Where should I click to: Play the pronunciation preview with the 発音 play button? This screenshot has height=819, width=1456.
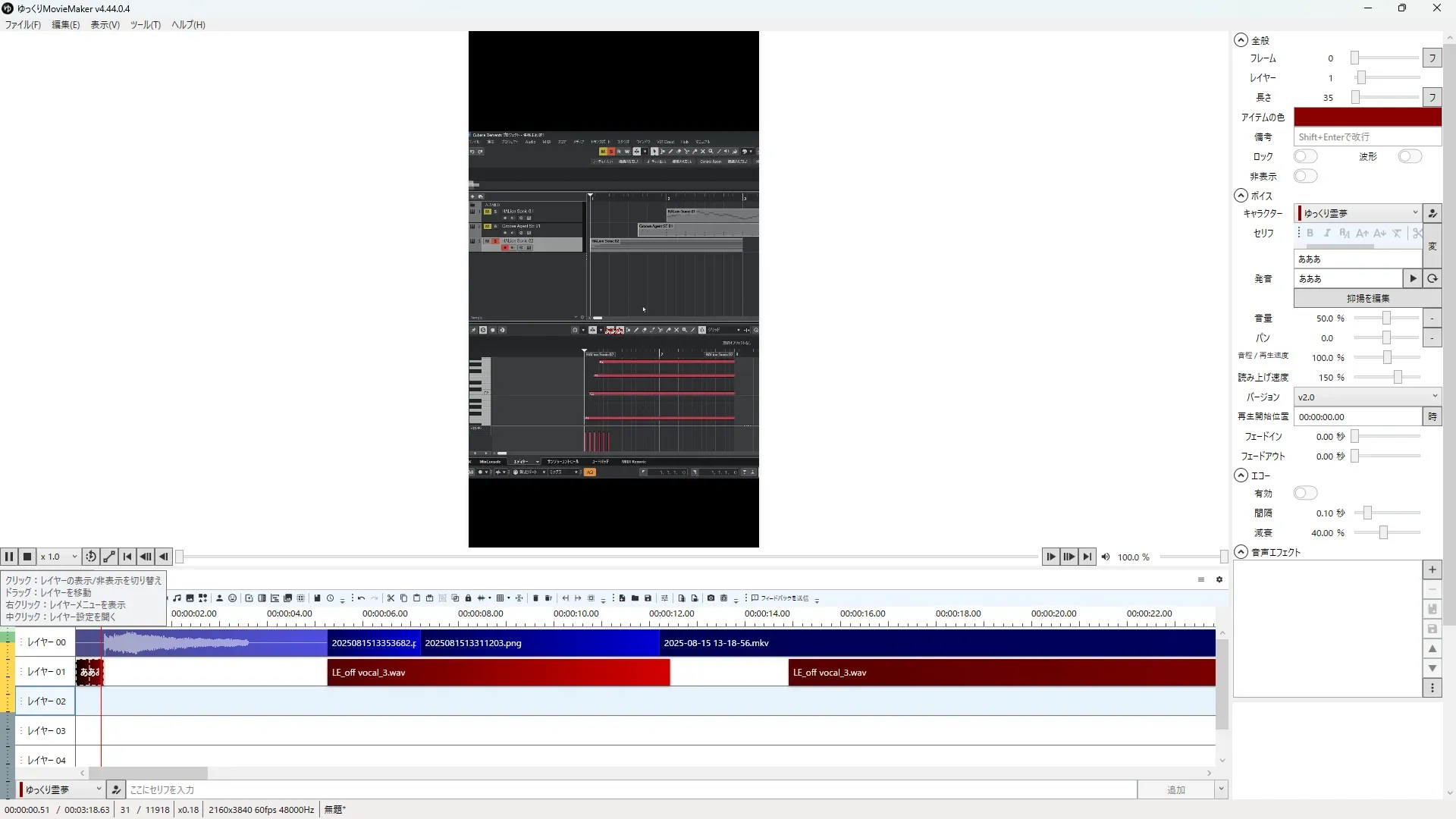coord(1412,278)
